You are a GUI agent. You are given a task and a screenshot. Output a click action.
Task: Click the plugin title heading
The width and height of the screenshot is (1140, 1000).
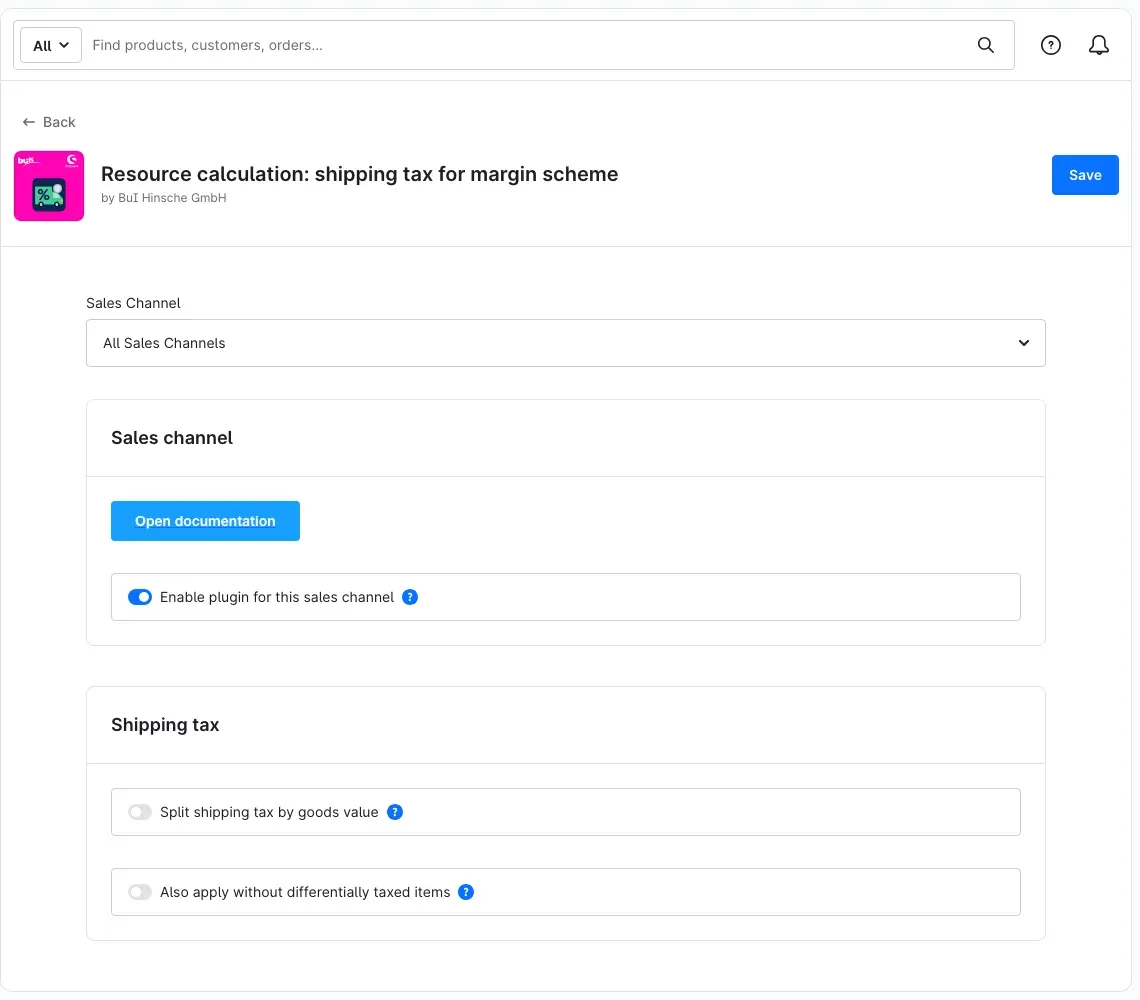click(359, 174)
